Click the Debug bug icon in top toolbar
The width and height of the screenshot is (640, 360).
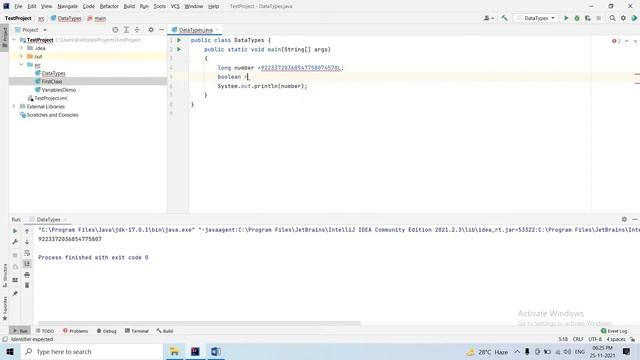[577, 18]
